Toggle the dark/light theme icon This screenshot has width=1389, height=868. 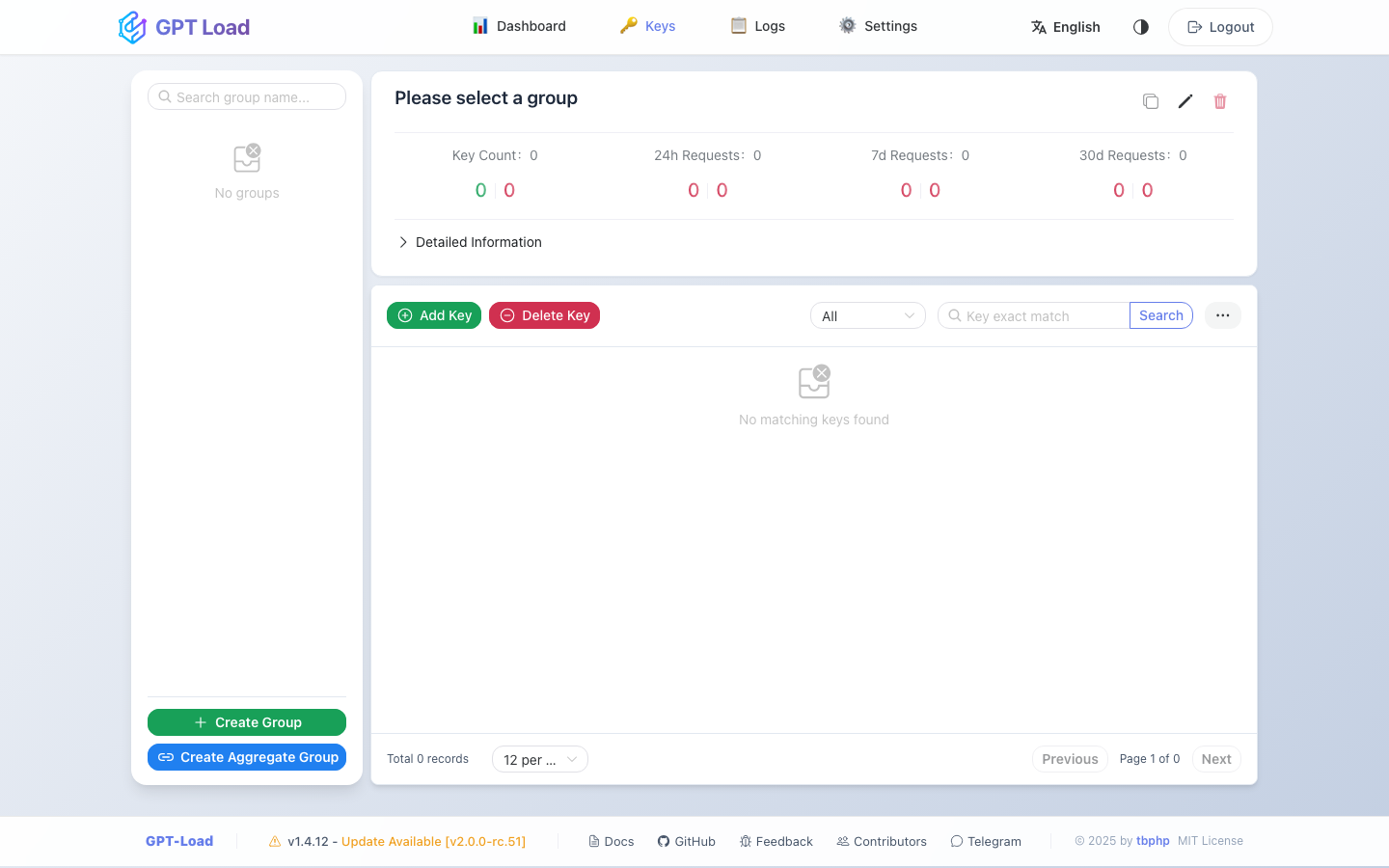click(1141, 27)
